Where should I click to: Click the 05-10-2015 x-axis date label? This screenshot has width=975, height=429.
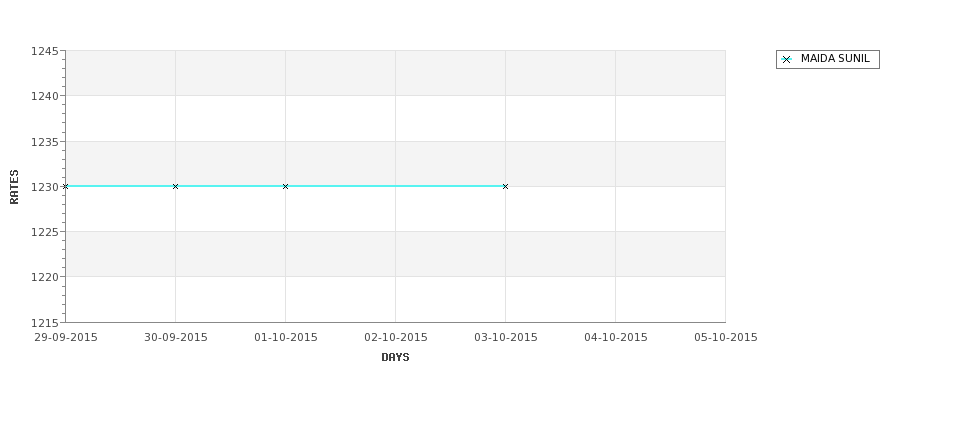pos(726,337)
